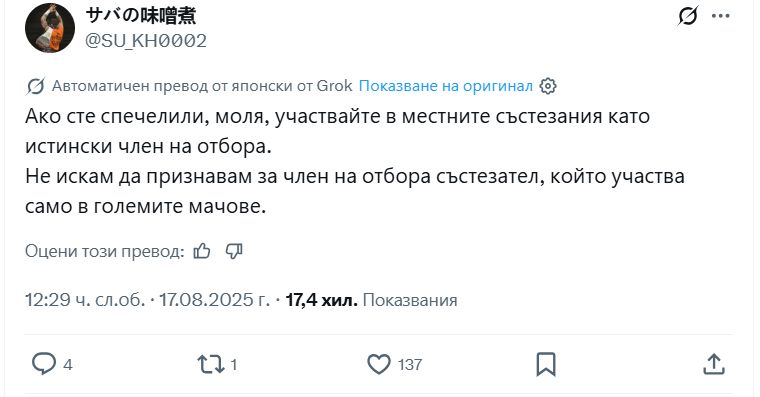Repost the tweet using retweet icon
The image size is (760, 397).
[x=211, y=364]
